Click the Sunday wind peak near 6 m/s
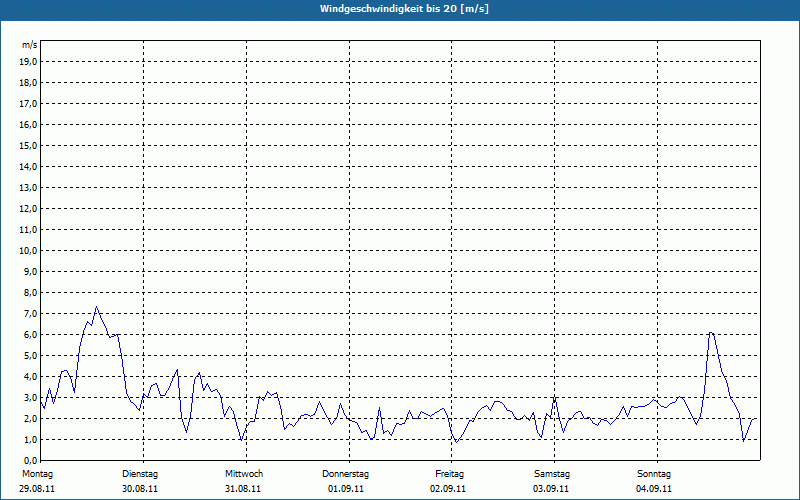Screen dimensions: 800x500 point(711,333)
